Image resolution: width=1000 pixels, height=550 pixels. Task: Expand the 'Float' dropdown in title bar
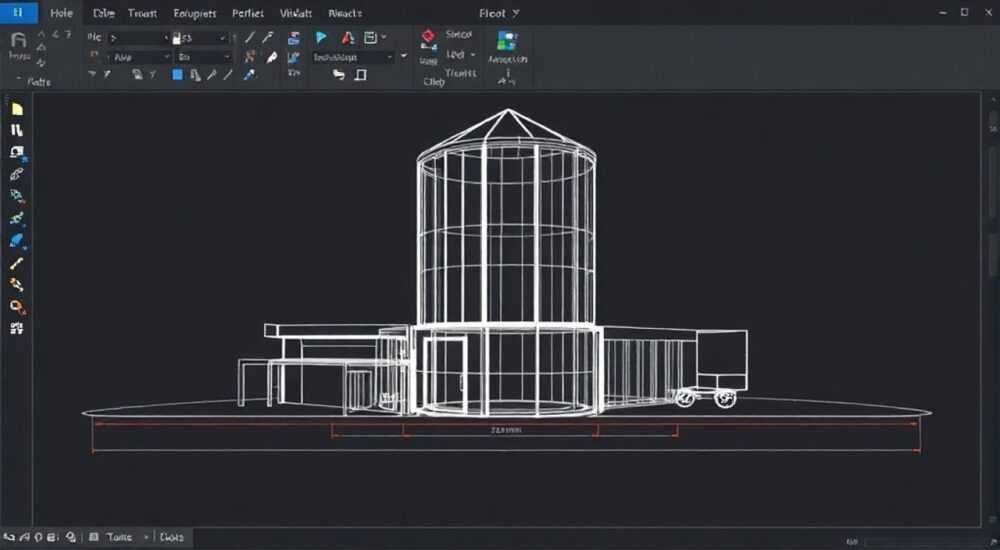click(x=499, y=13)
